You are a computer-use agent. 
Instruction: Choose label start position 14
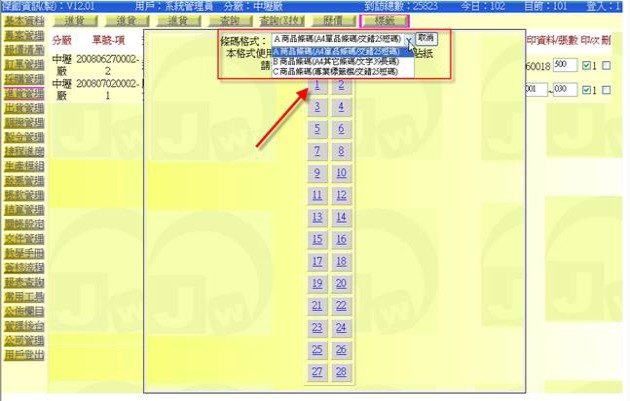tap(341, 217)
